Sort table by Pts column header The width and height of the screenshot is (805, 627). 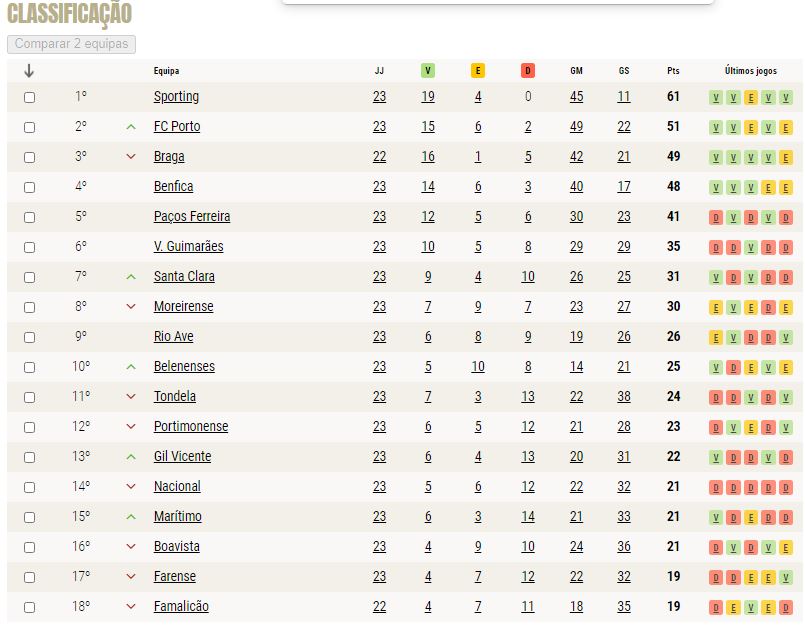pos(673,71)
